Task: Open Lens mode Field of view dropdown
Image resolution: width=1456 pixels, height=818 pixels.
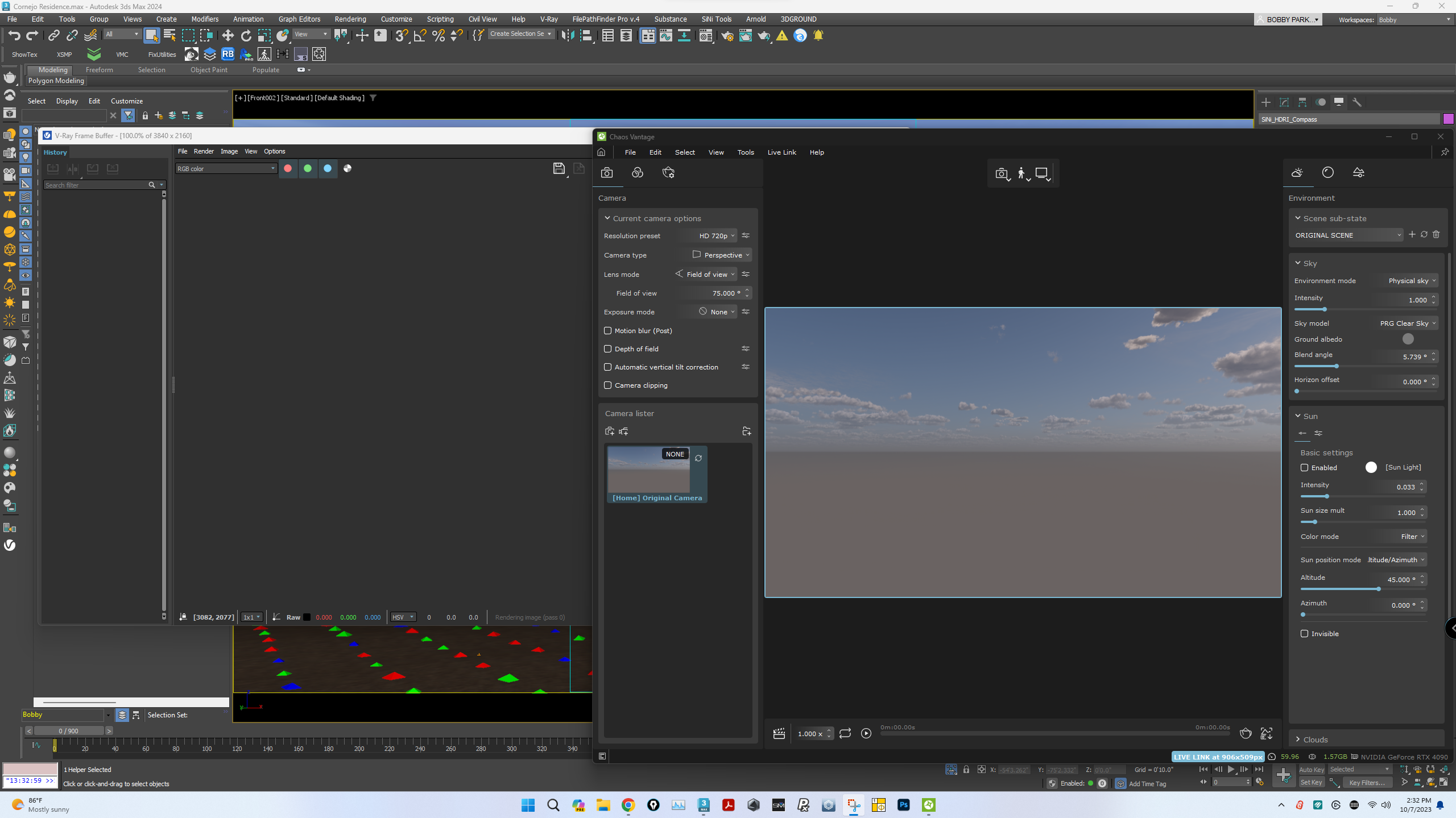Action: [x=706, y=275]
